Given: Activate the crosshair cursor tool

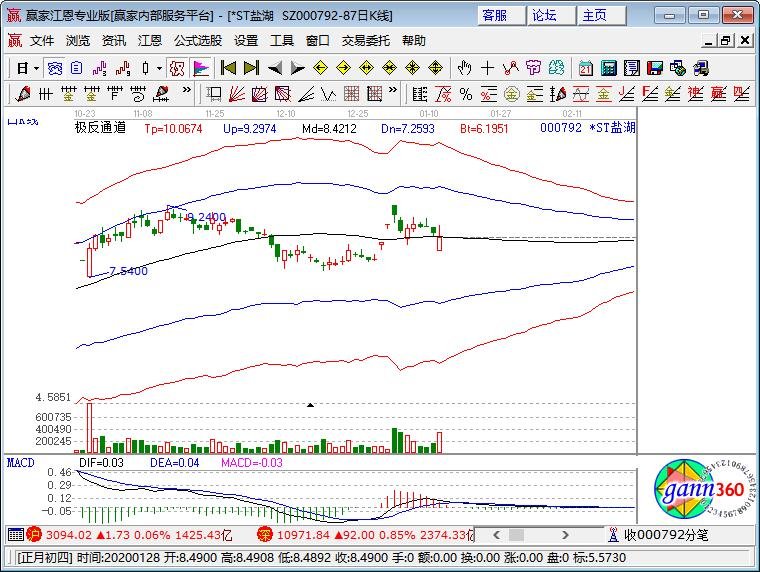Looking at the screenshot, I should tap(487, 68).
